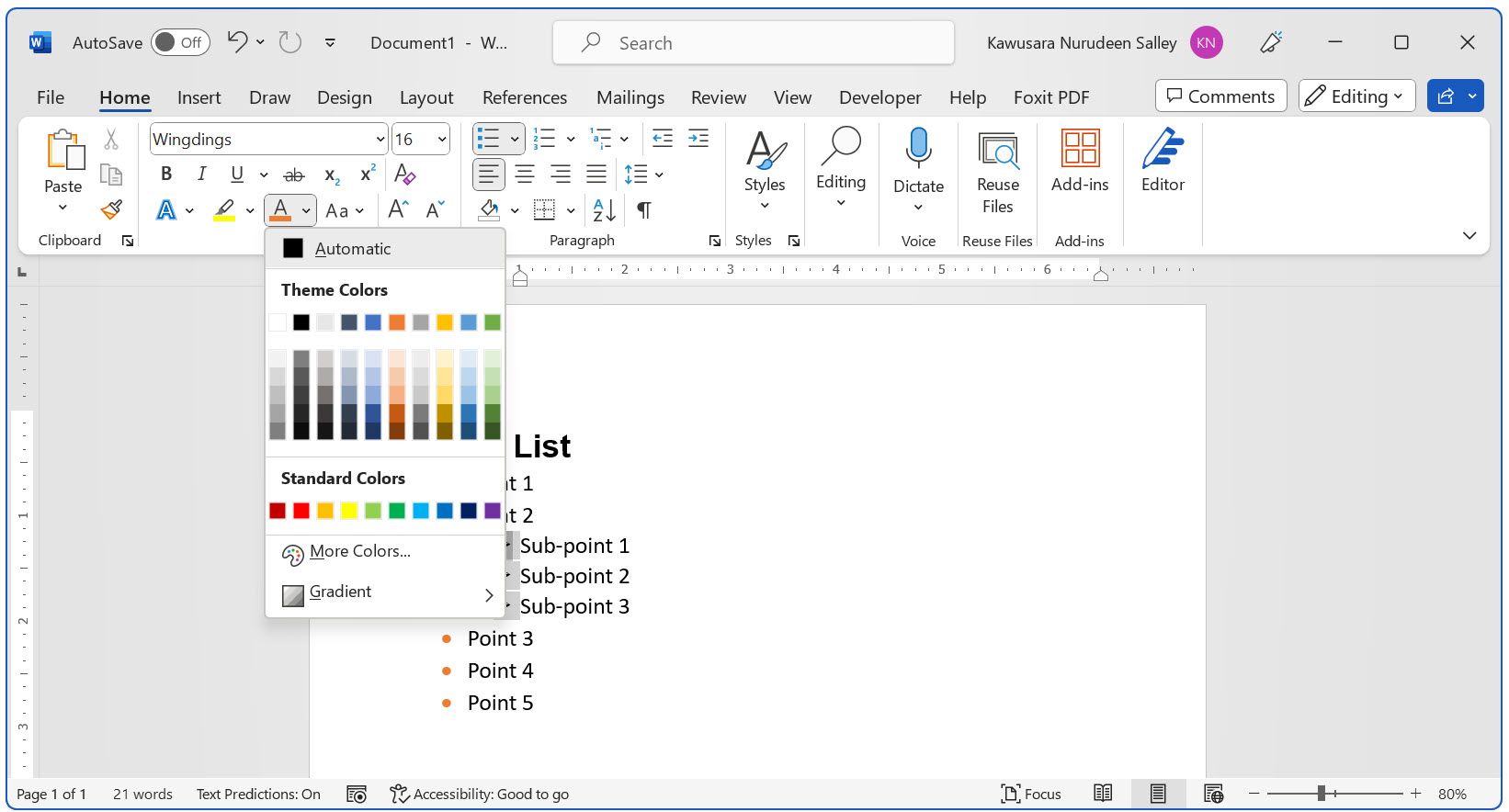This screenshot has width=1509, height=812.
Task: Open the Mailings tab
Action: click(630, 97)
